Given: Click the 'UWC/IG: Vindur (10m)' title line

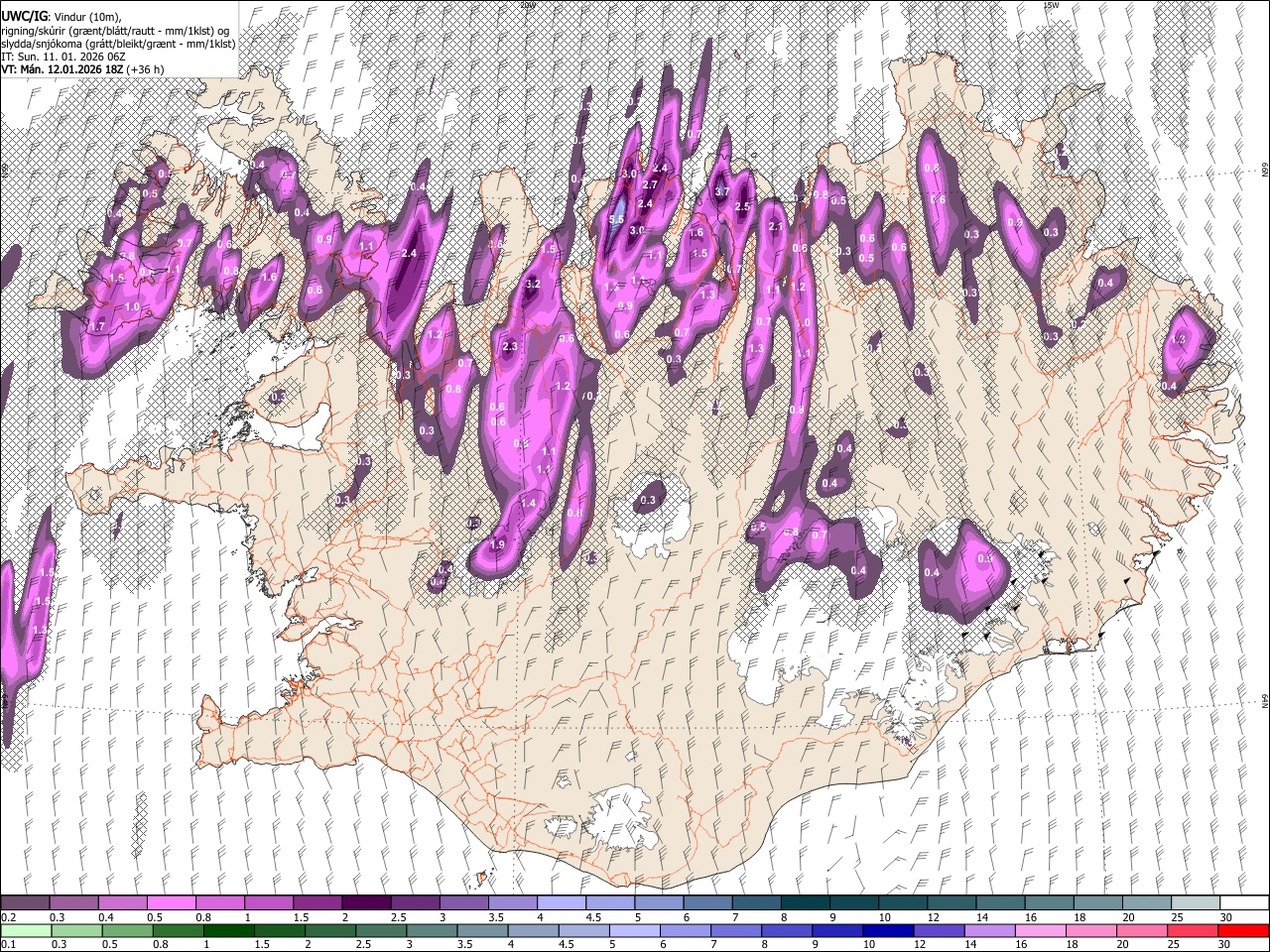Looking at the screenshot, I should pyautogui.click(x=60, y=17).
